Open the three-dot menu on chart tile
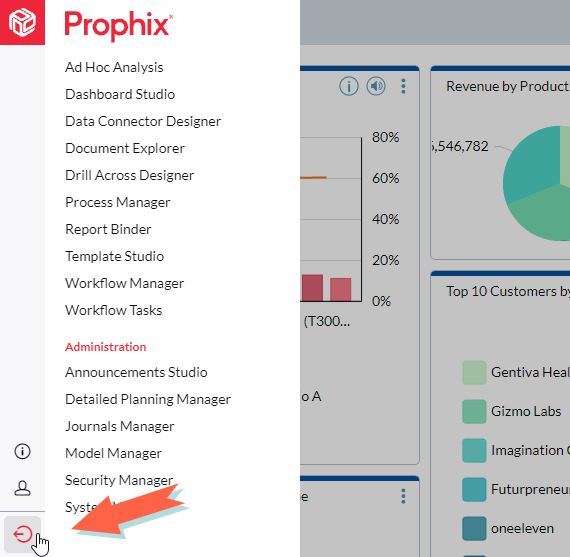570x557 pixels. point(403,86)
